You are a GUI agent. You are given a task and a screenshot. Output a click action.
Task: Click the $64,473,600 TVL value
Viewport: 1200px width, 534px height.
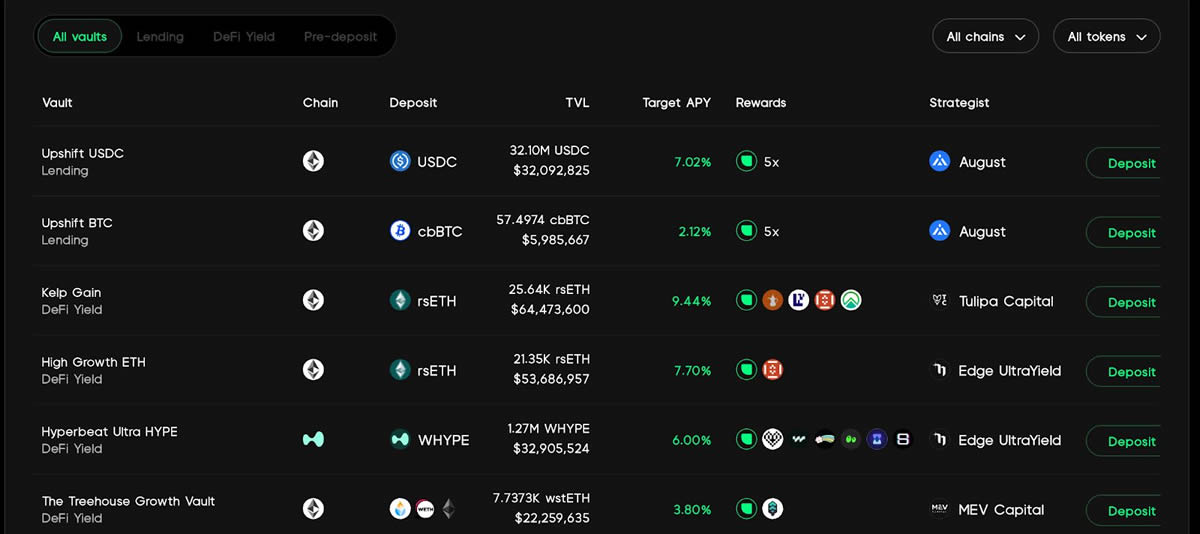550,309
